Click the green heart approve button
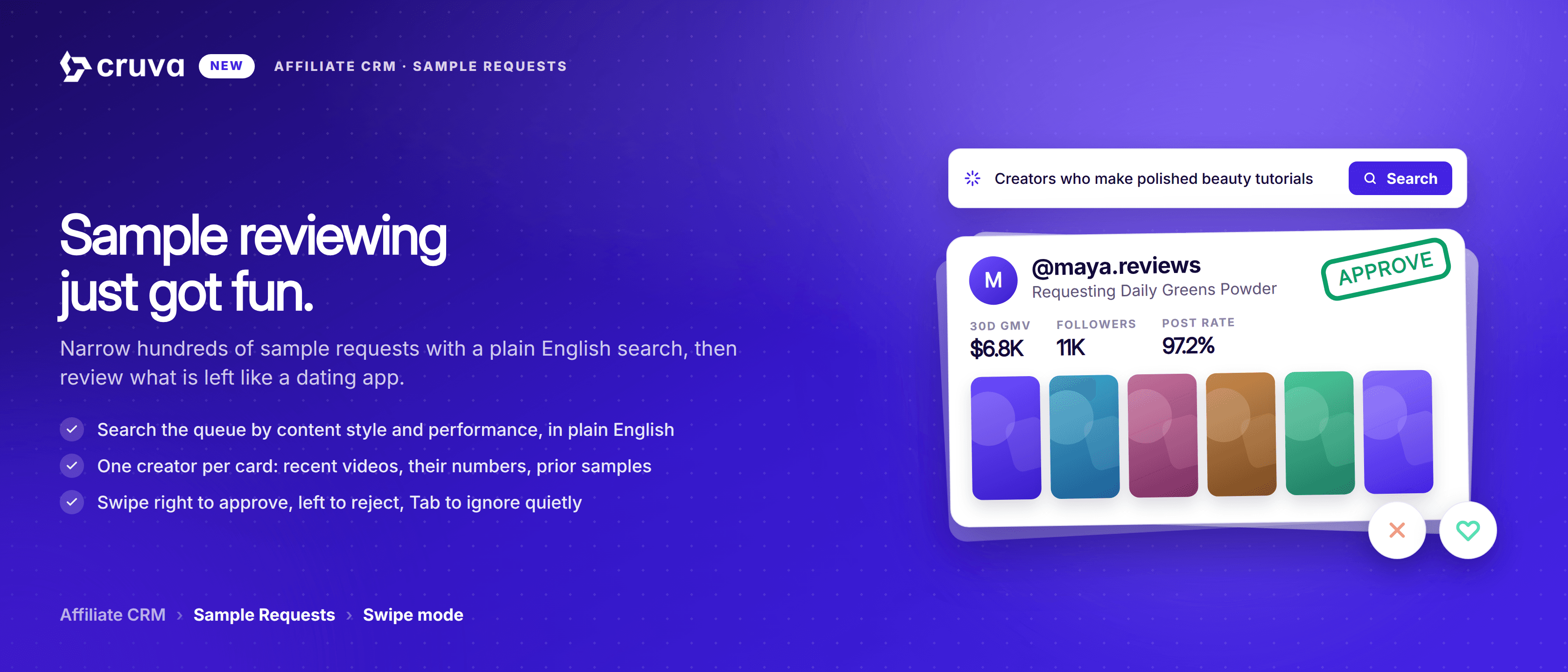 [x=1468, y=530]
